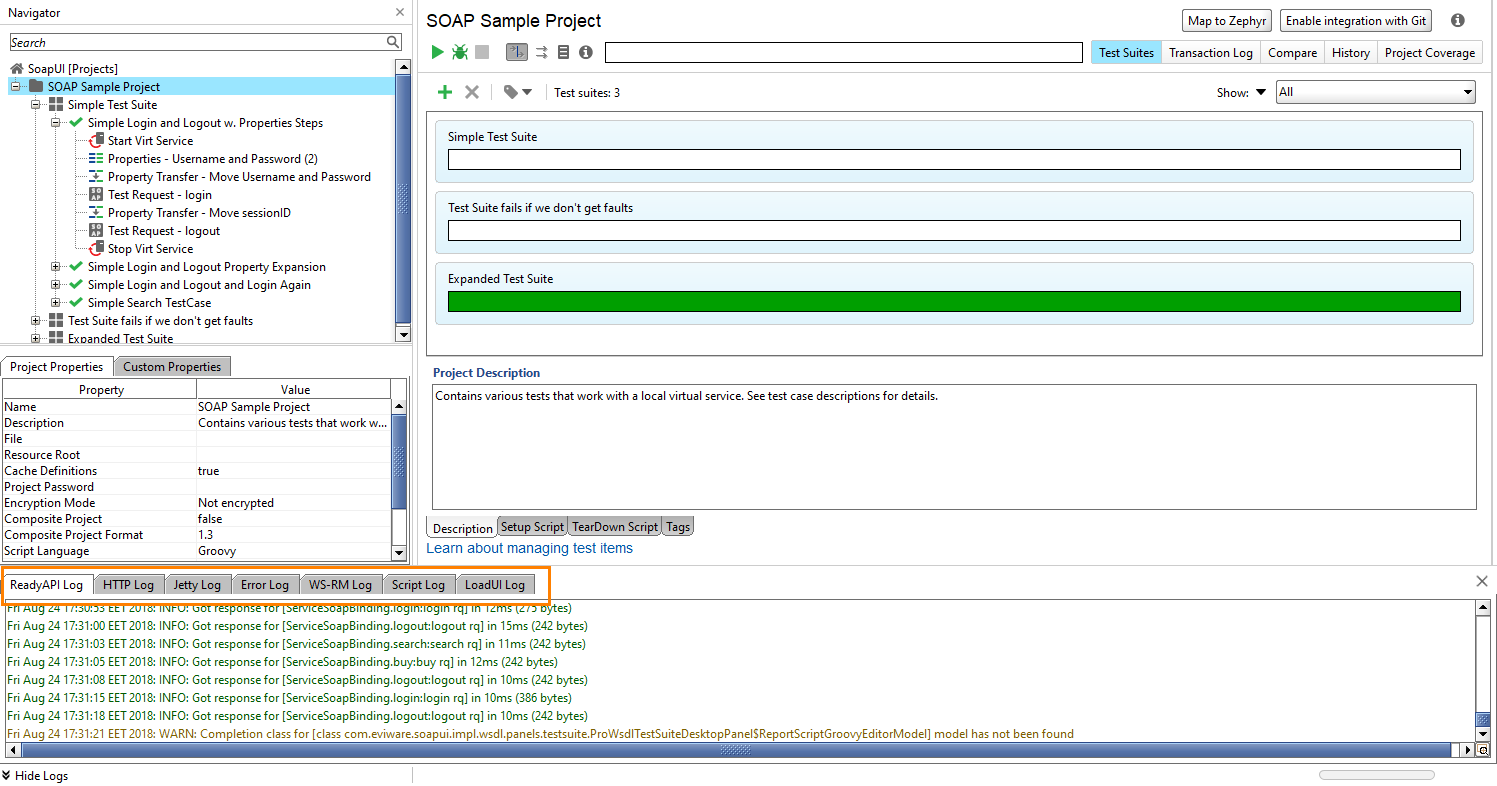The width and height of the screenshot is (1497, 786).
Task: Click Enable integration with Git button
Action: 1356,20
